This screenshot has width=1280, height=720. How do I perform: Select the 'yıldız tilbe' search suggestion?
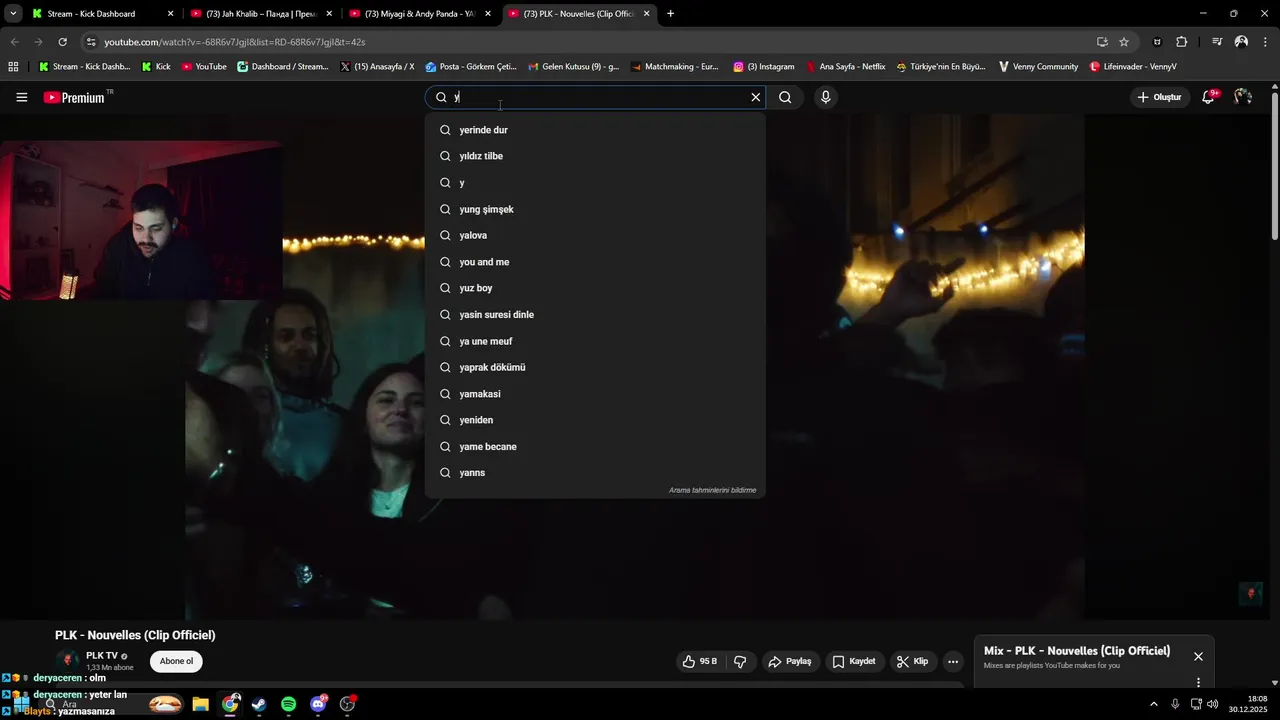tap(595, 156)
